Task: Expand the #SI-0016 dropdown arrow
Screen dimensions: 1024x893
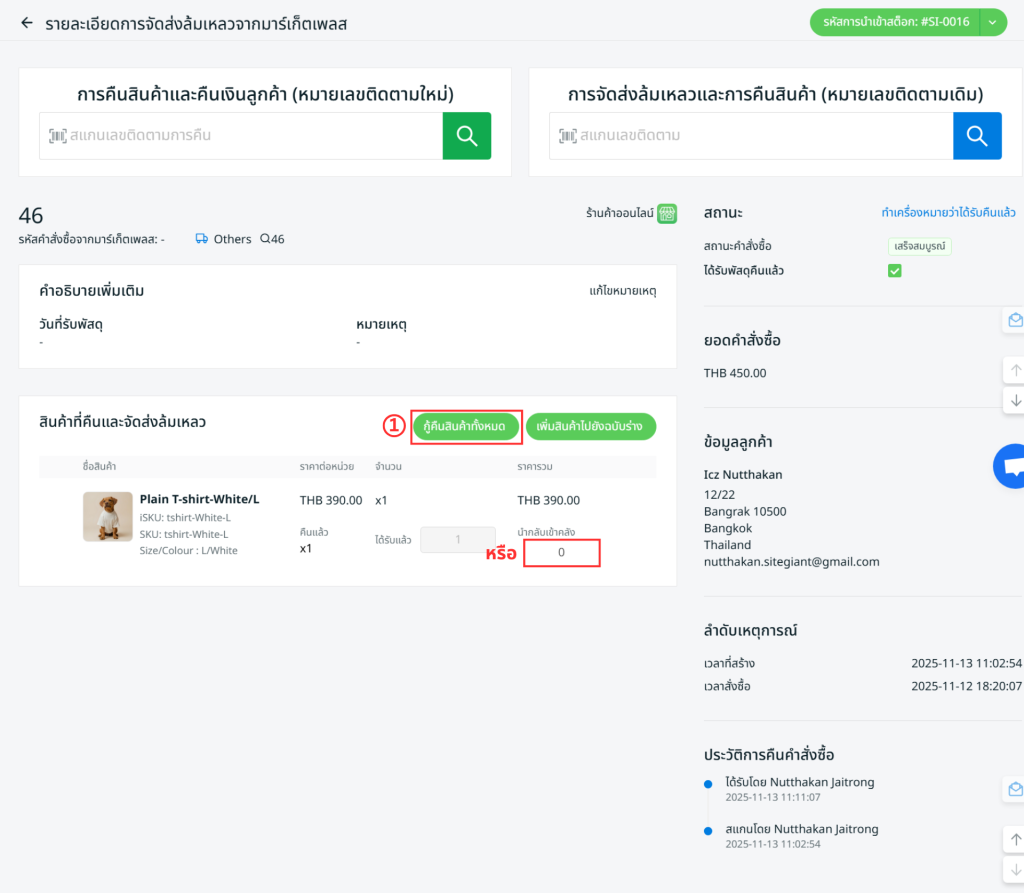Action: pos(992,22)
